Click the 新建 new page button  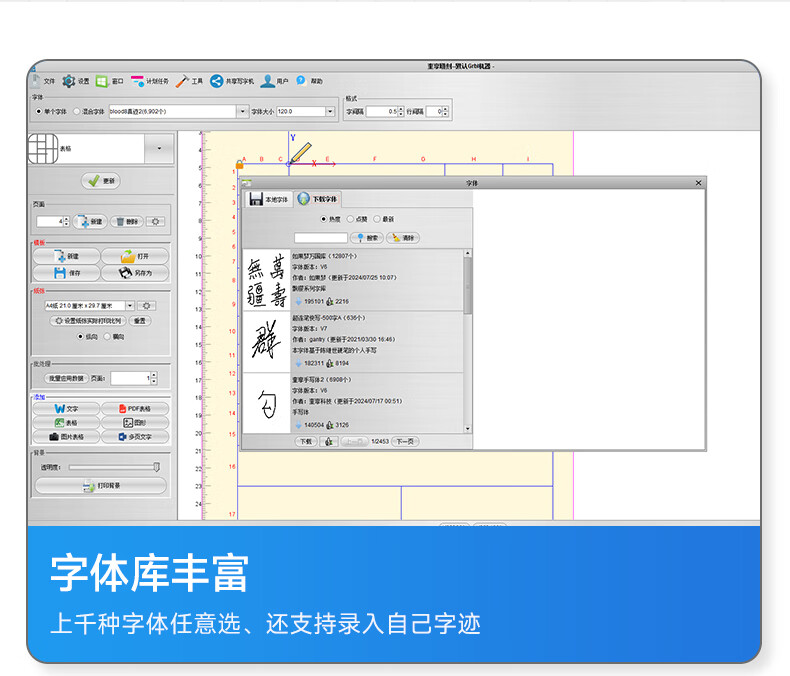pos(90,222)
